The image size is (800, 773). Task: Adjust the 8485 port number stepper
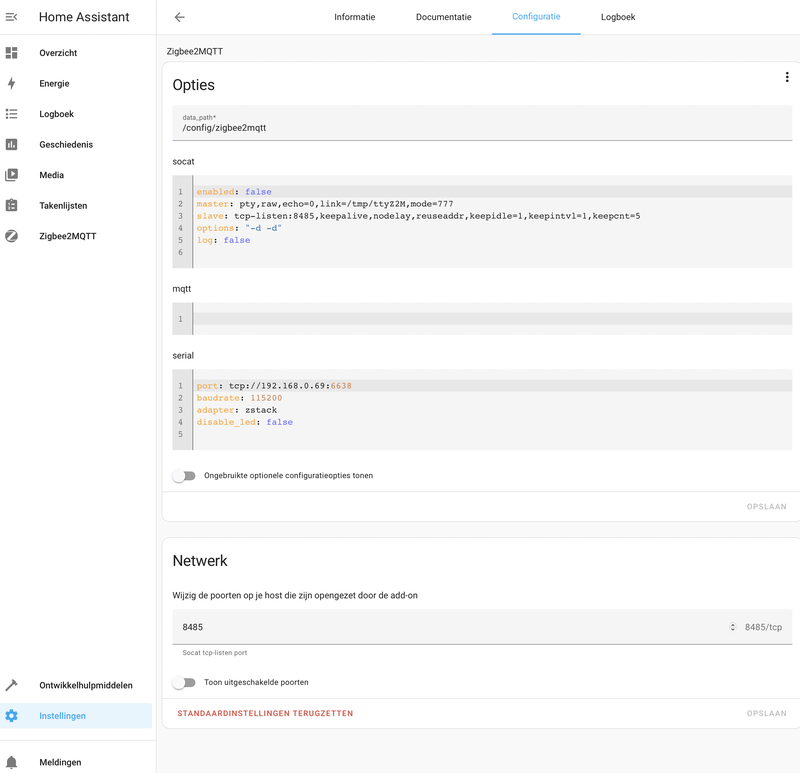click(x=733, y=628)
